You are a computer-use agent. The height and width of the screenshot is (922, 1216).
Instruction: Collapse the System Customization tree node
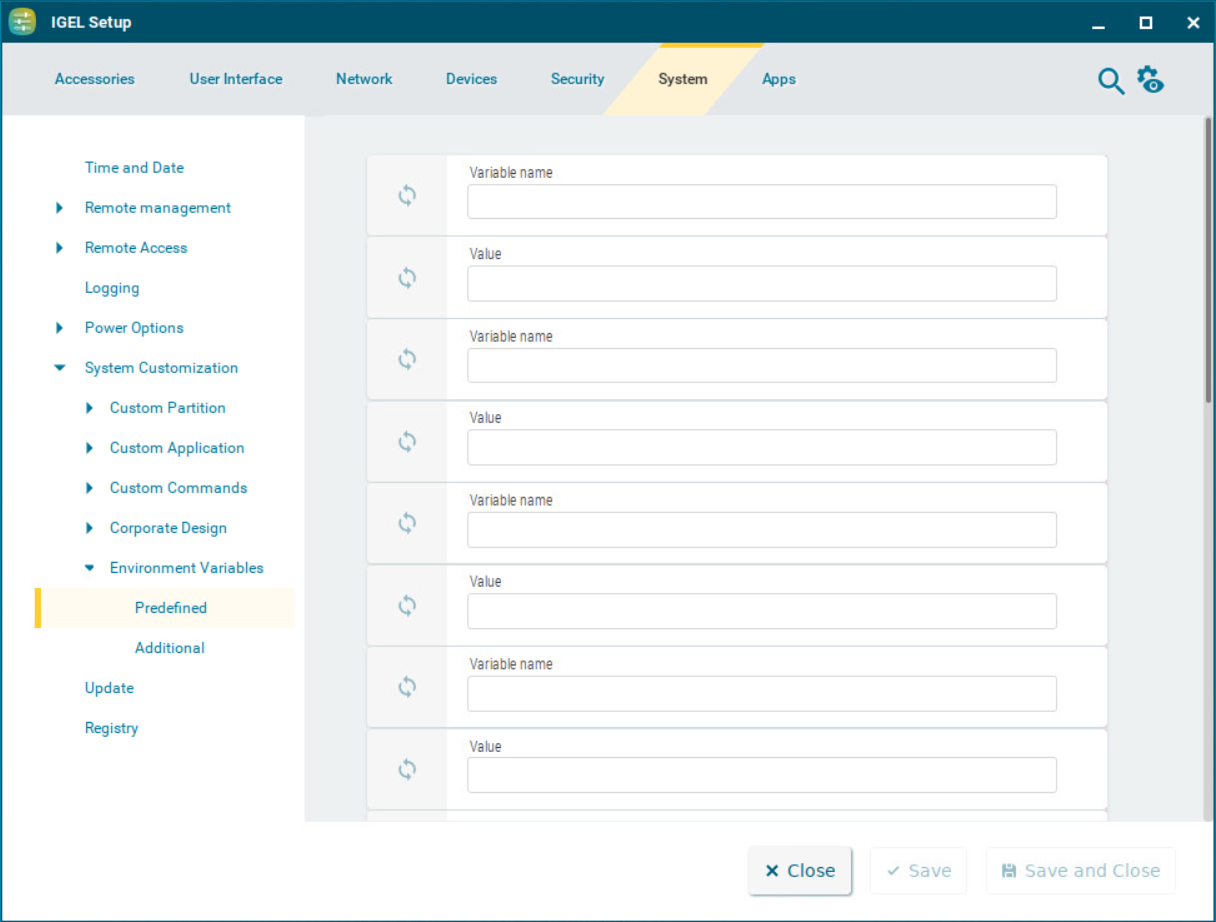tap(60, 368)
